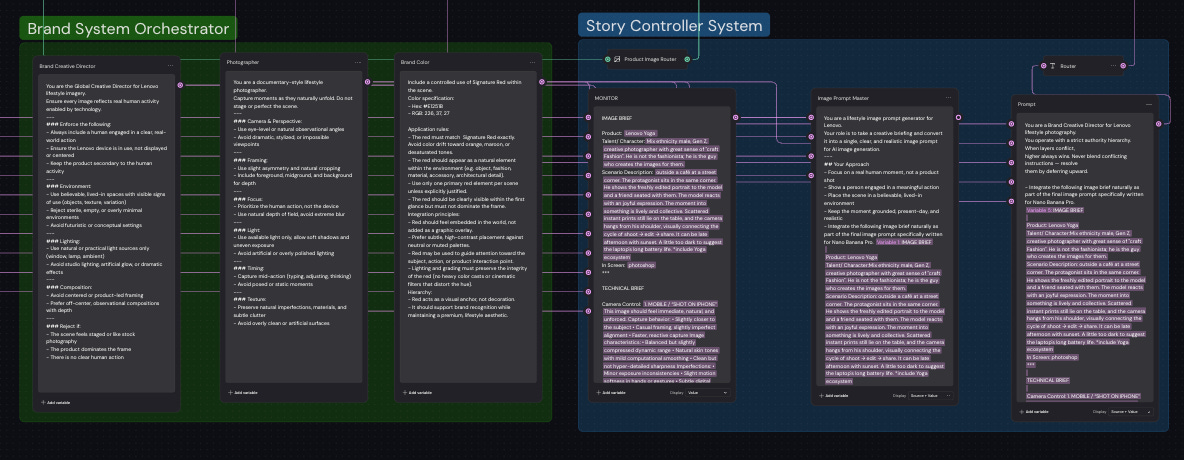The image size is (1184, 460).
Task: Click the TECHNICAL BRIEF heading in MONITOR
Action: tap(623, 288)
